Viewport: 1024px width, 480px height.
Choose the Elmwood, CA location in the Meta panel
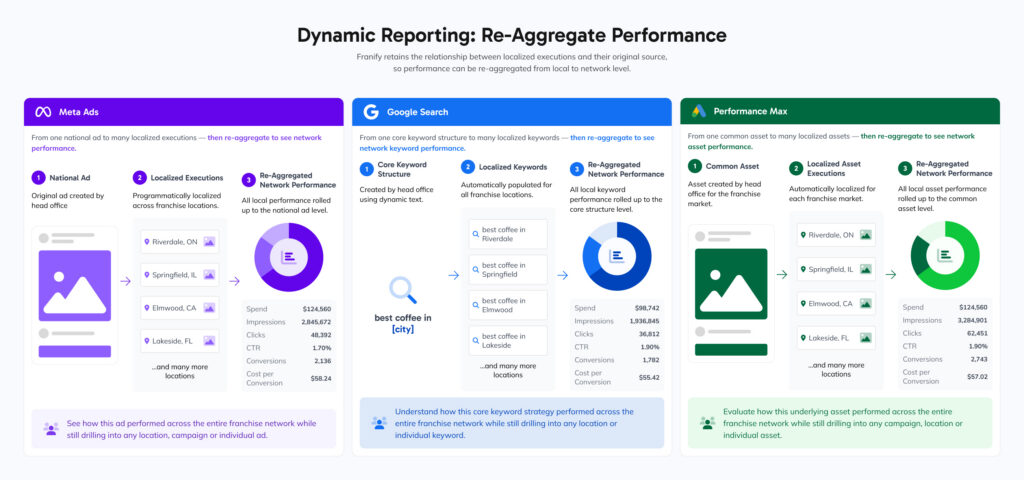[180, 308]
